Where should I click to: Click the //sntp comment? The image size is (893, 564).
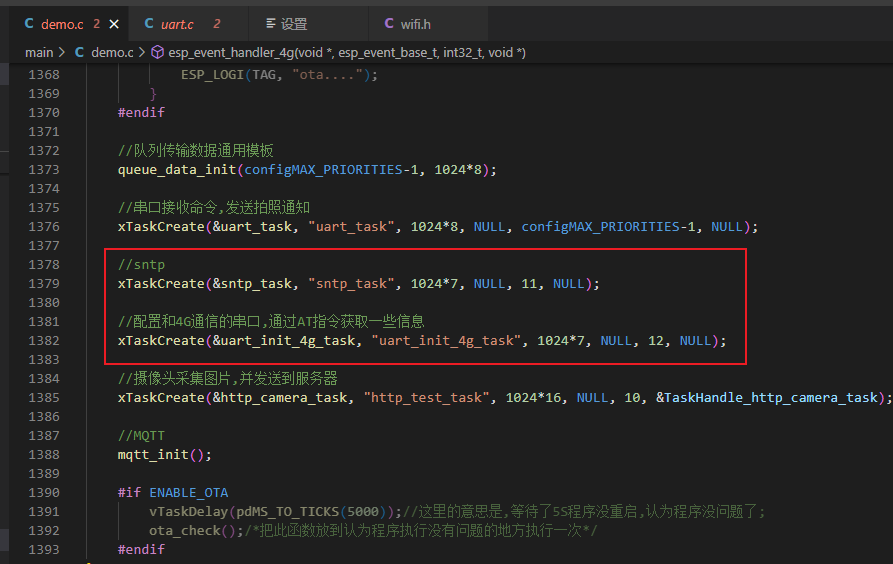pyautogui.click(x=141, y=265)
